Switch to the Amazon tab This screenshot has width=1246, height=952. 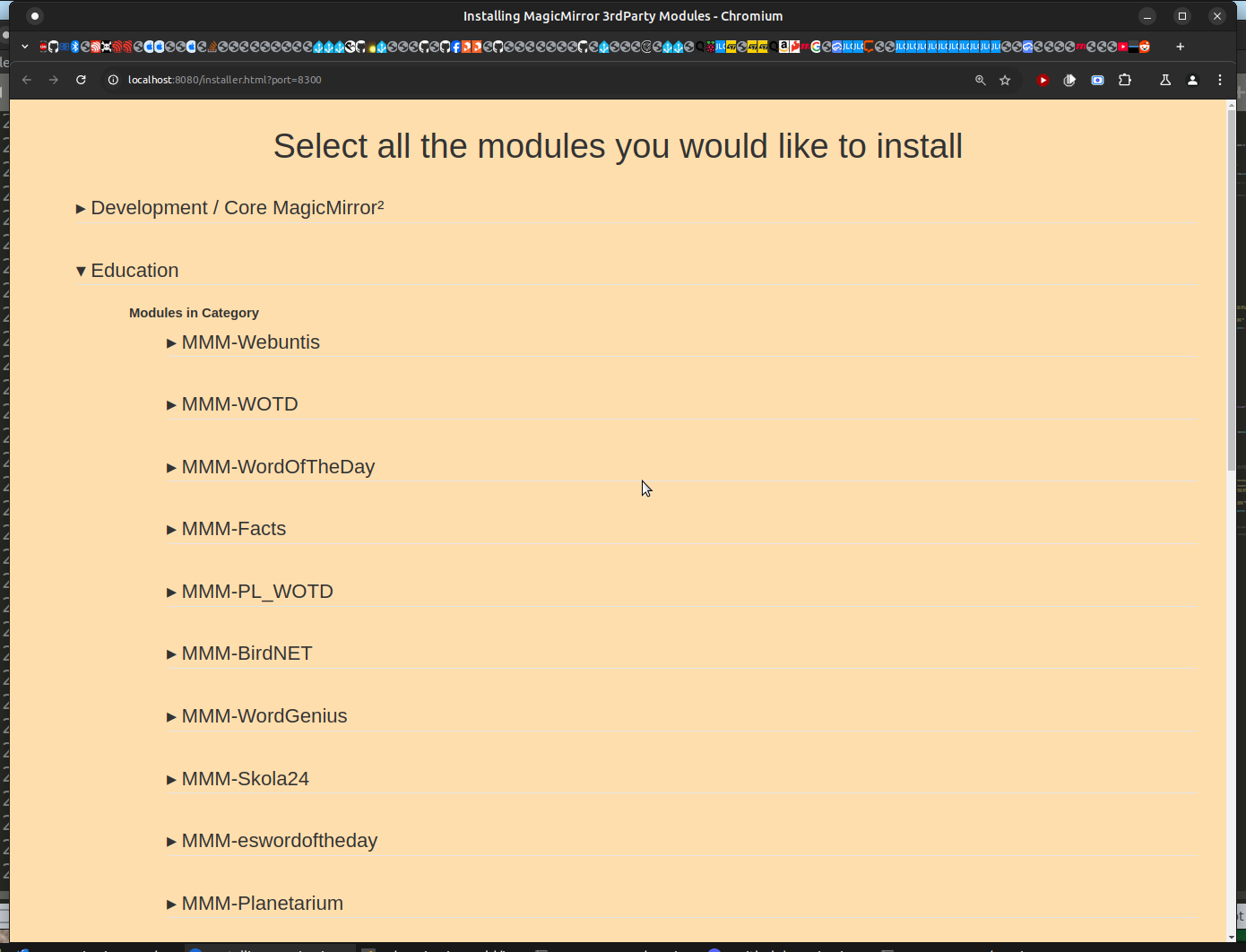pyautogui.click(x=784, y=47)
